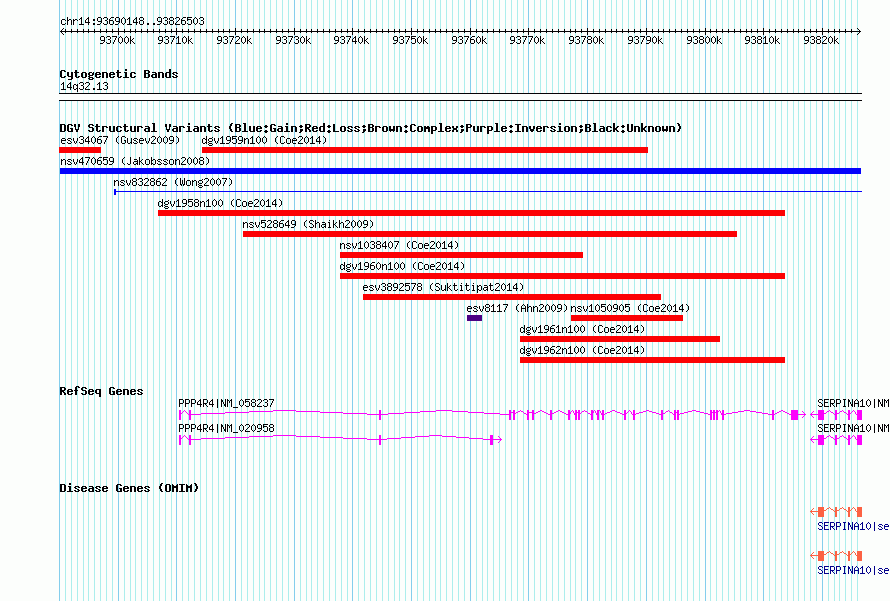Select the red bar of nsv528649

490,234
